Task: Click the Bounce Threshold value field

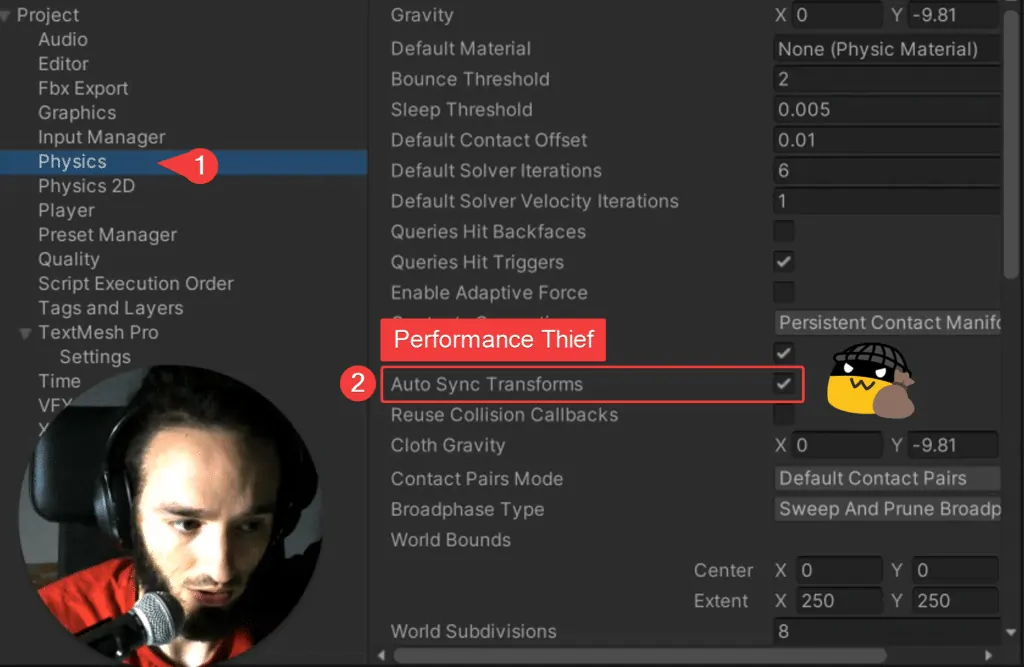Action: point(887,79)
